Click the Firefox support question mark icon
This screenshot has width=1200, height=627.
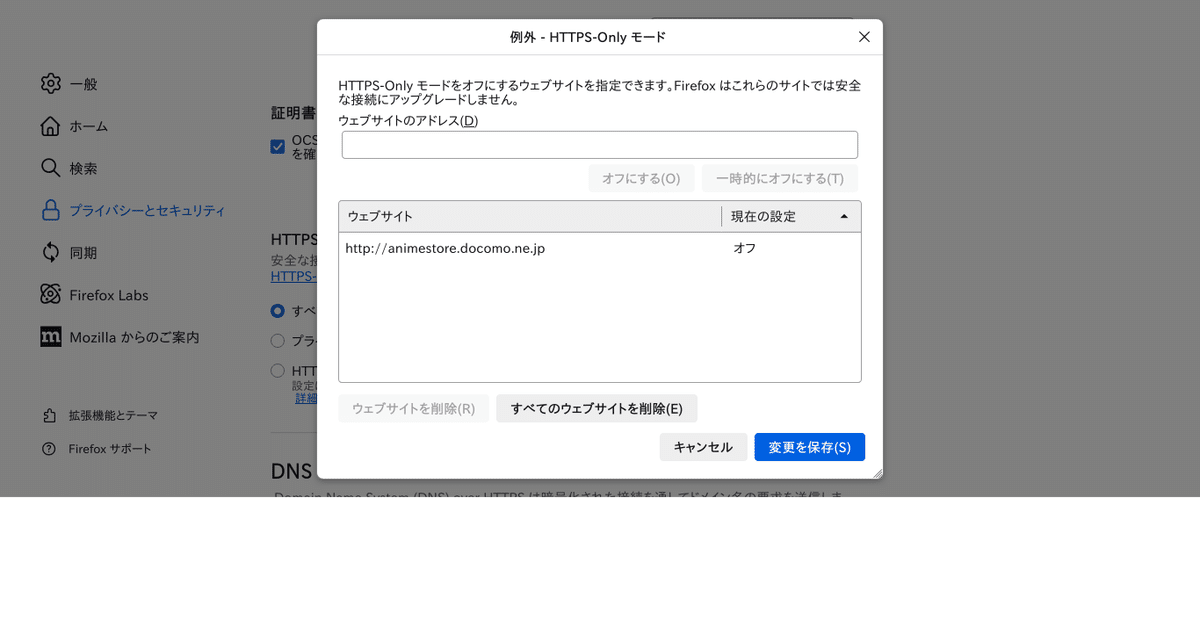49,449
